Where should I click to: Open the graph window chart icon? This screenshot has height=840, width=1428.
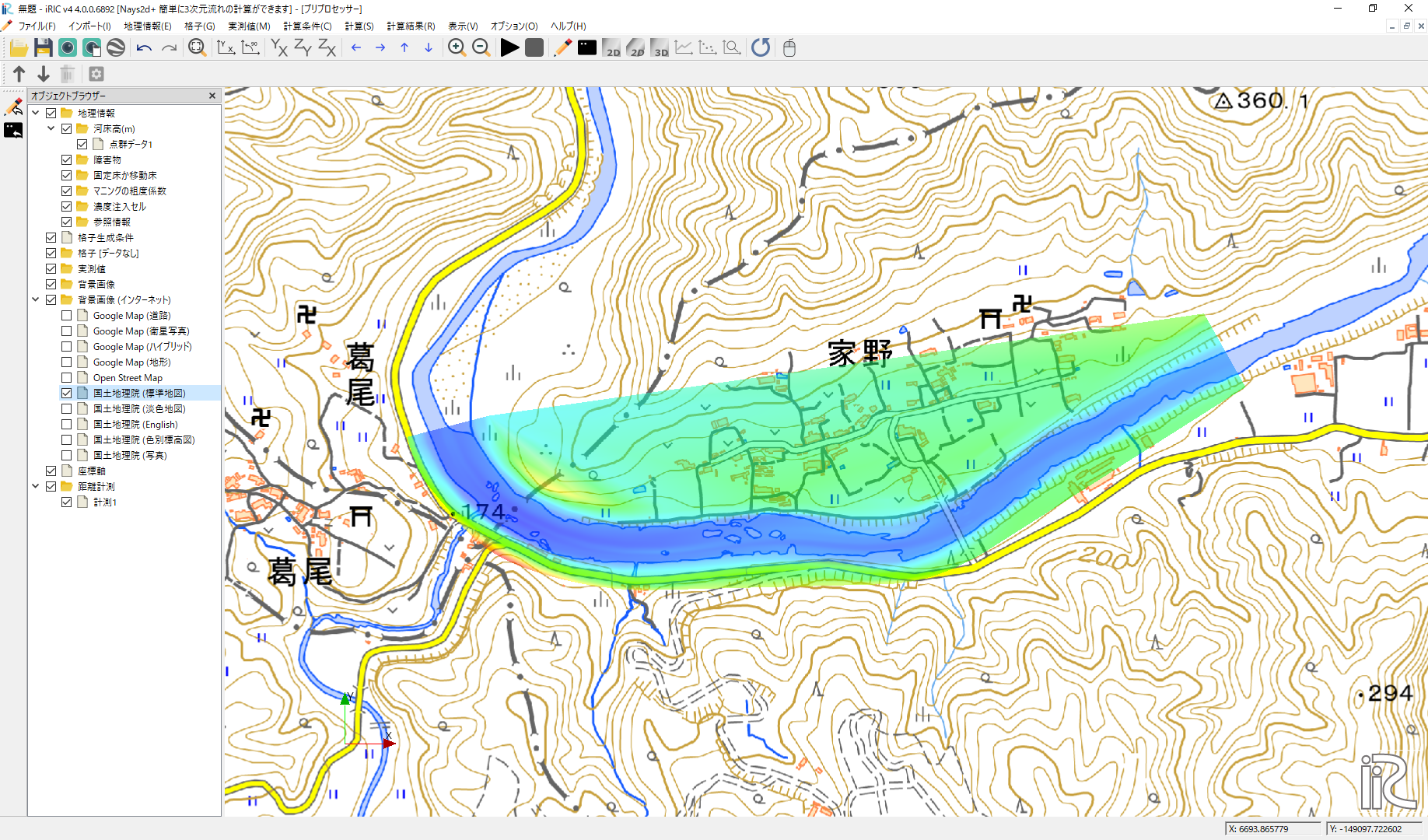click(684, 48)
